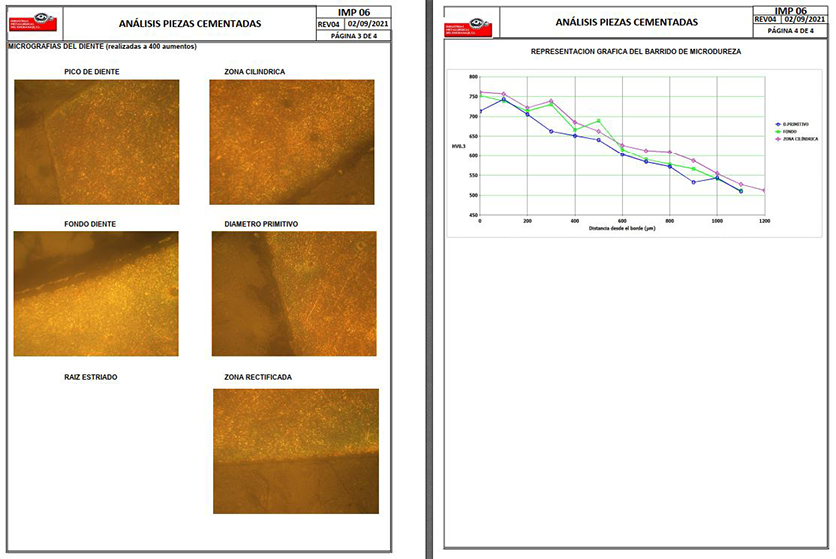Viewport: 836px width, 559px height.
Task: Click the Zona Rectificada micrograph
Action: [296, 451]
